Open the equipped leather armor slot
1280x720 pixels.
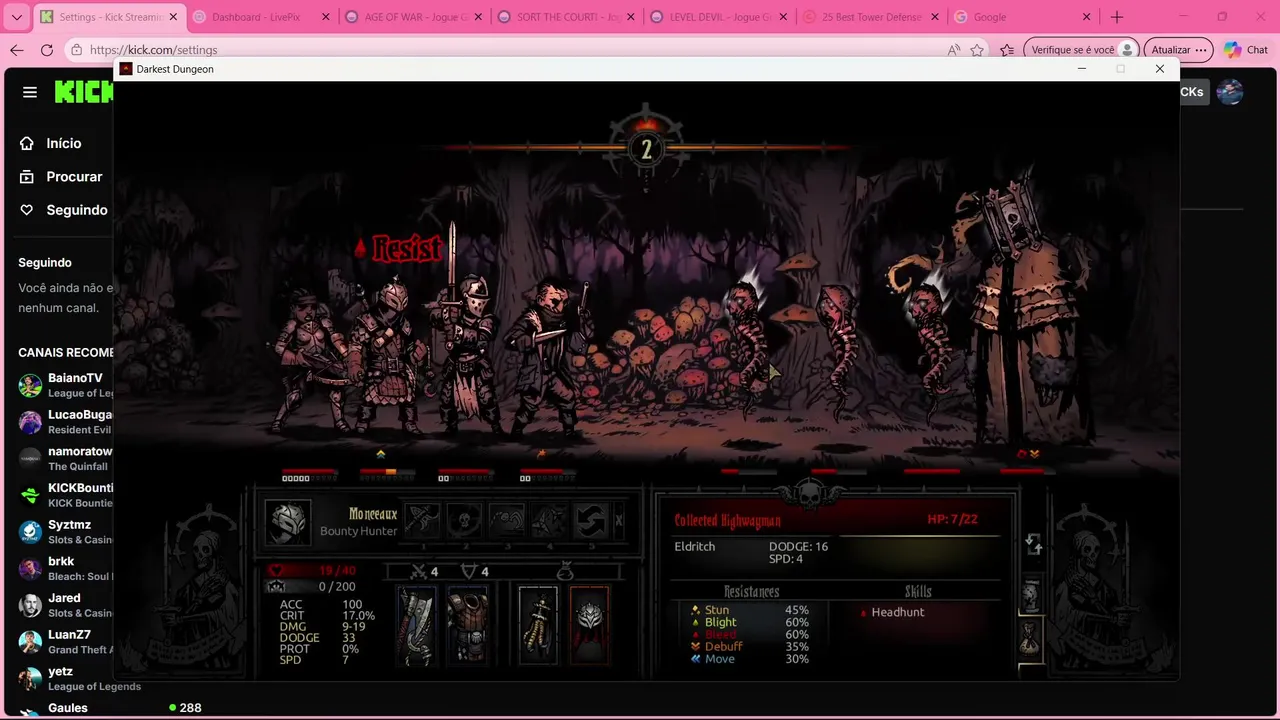click(x=466, y=625)
